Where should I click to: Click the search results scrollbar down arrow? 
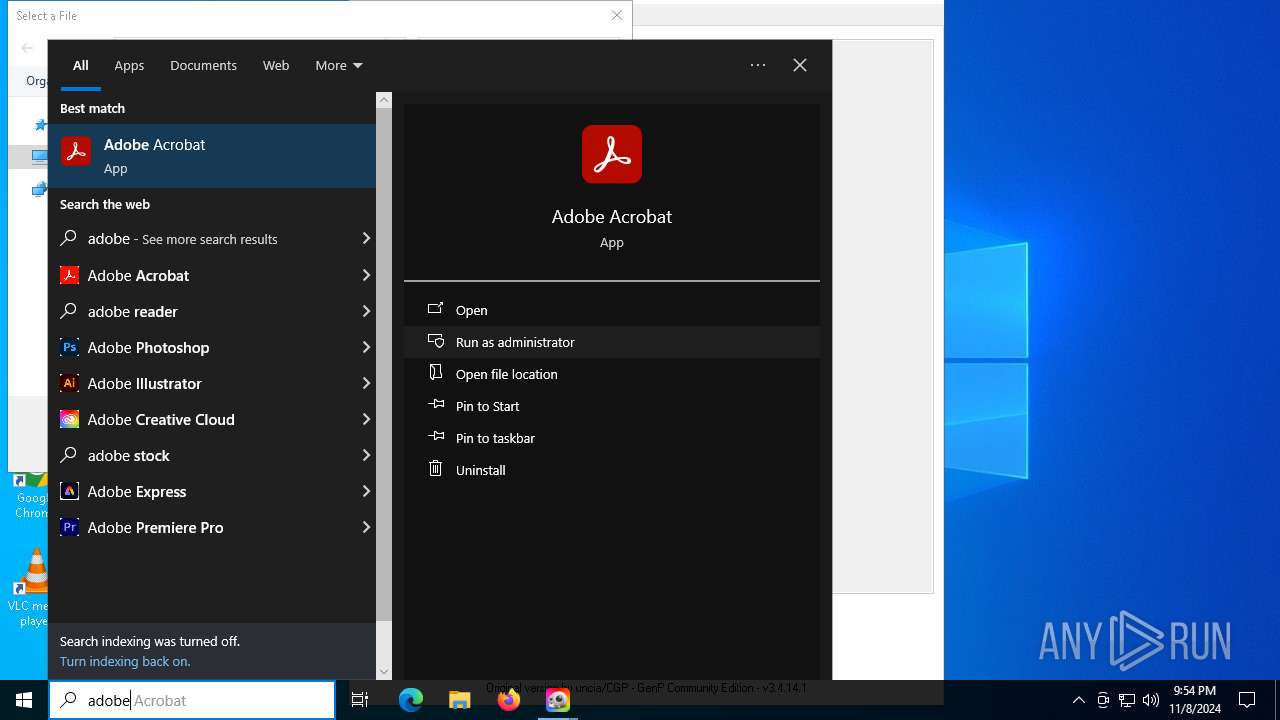[384, 672]
